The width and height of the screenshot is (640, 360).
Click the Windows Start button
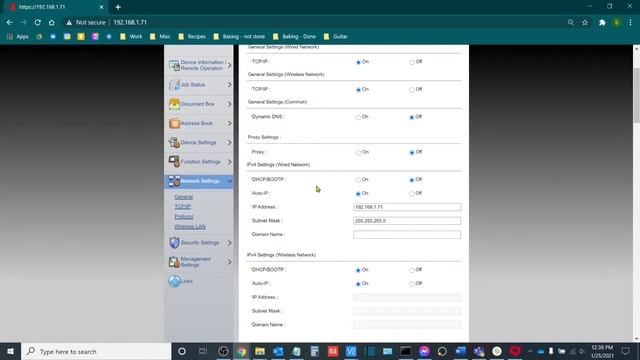(11, 351)
